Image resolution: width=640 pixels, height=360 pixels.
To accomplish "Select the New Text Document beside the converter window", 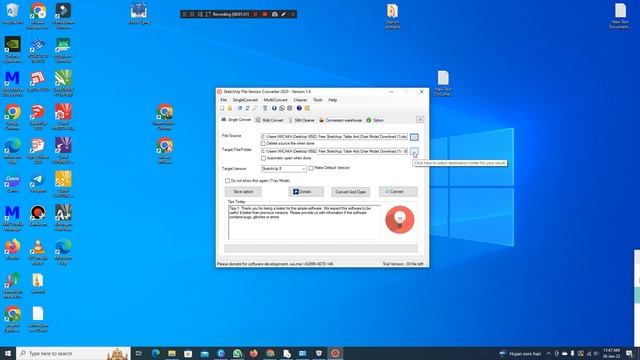I will click(x=443, y=83).
